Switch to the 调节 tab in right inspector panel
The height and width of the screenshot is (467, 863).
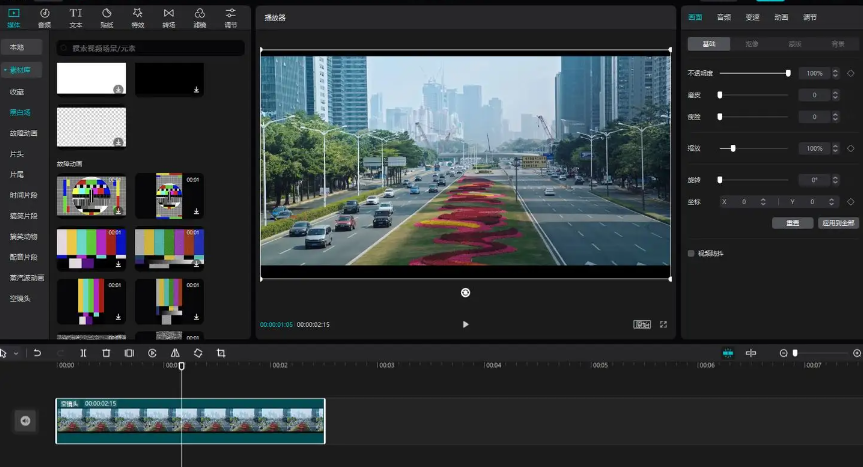810,17
